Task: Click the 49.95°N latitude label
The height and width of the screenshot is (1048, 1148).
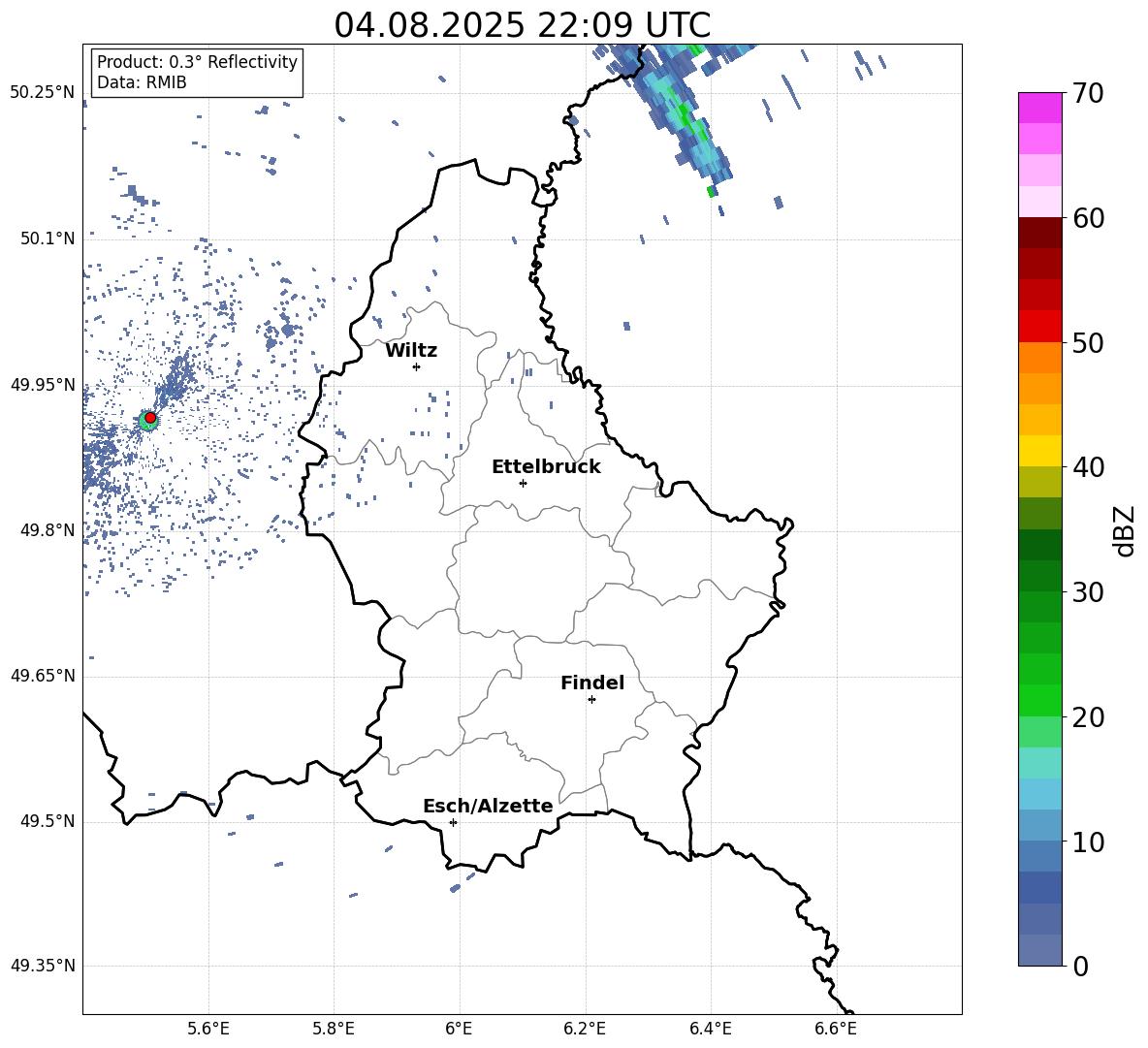Action: coord(43,385)
